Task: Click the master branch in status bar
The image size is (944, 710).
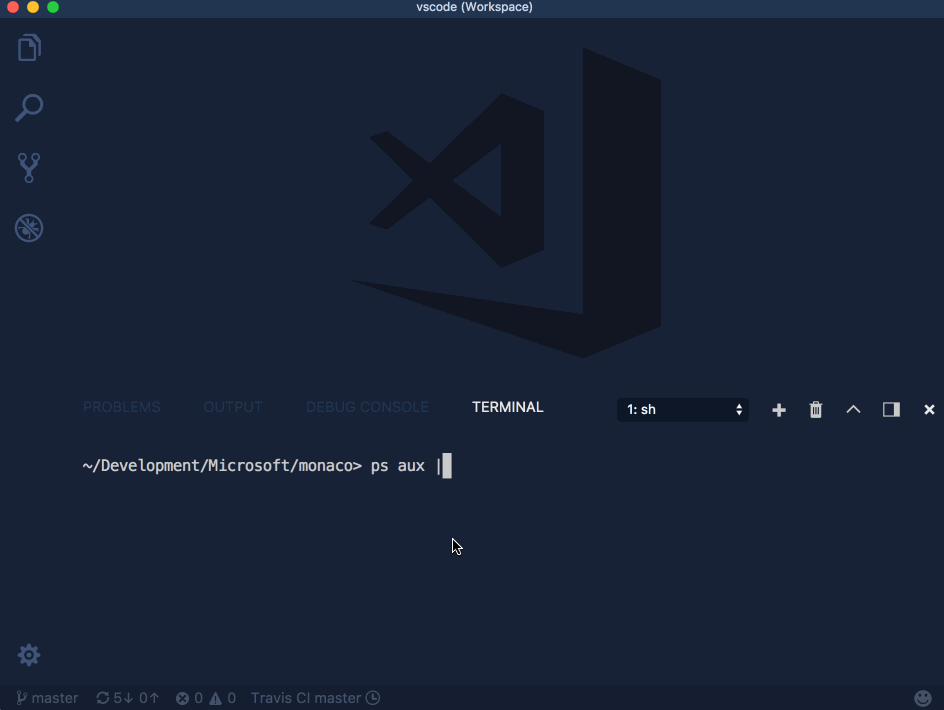Action: click(47, 698)
